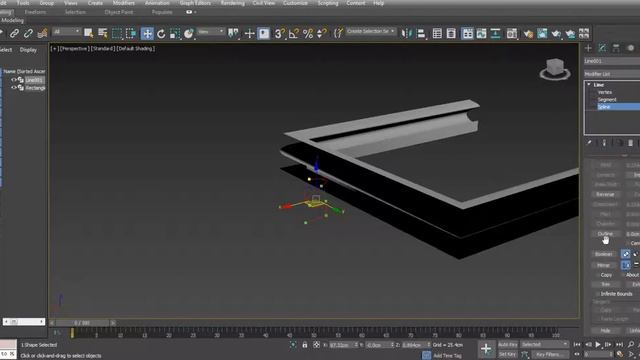The height and width of the screenshot is (360, 640).
Task: Enable the Infinite Bounds checkbox
Action: pos(598,294)
